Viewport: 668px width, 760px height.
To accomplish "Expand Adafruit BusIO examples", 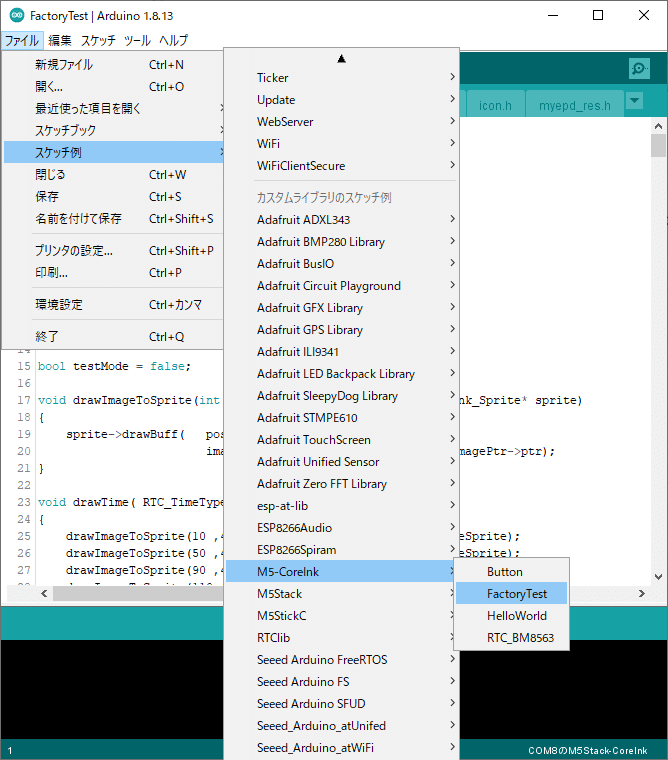I will coord(341,263).
